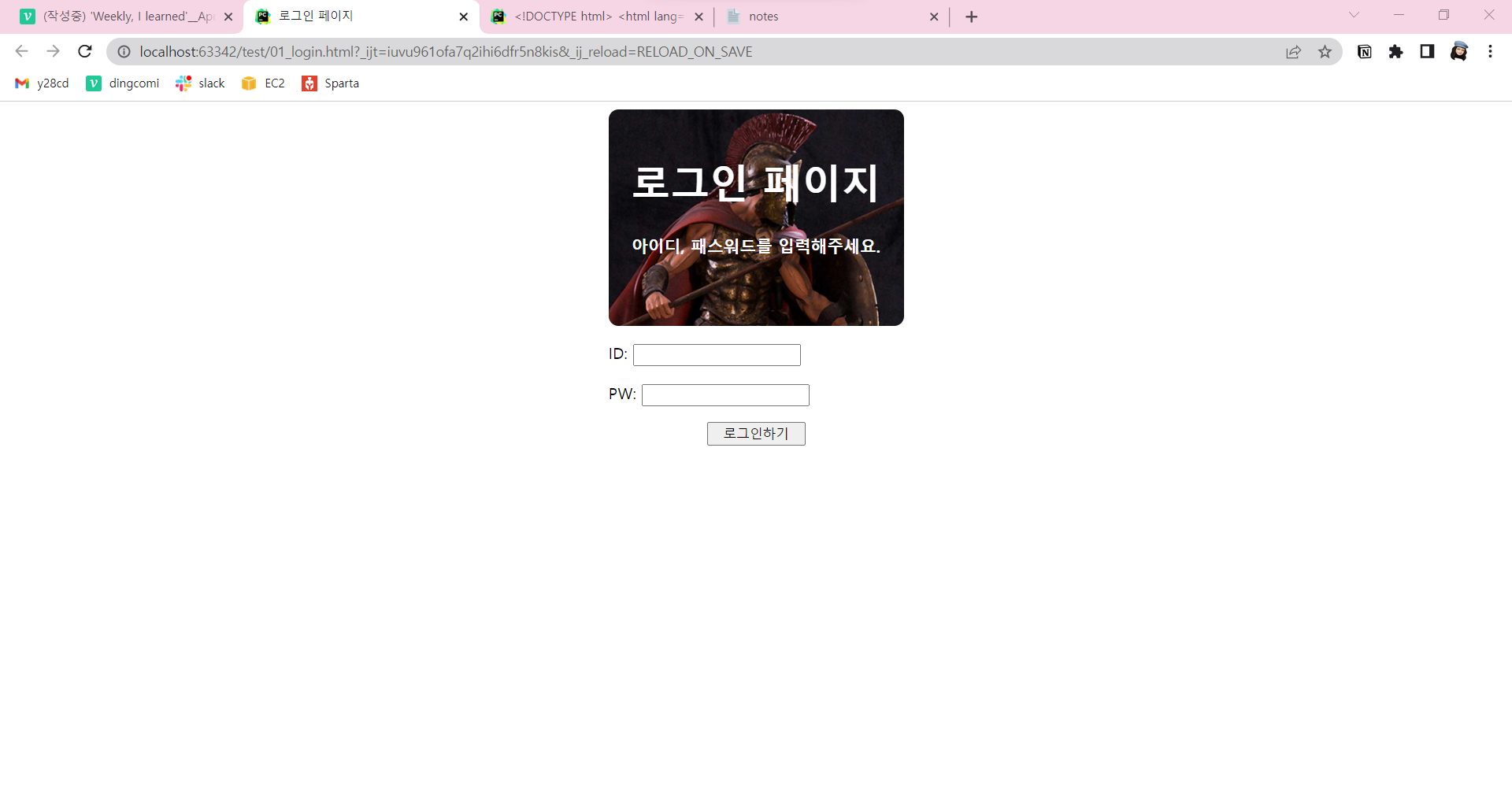Click the 로그인하기 button

coord(756,434)
